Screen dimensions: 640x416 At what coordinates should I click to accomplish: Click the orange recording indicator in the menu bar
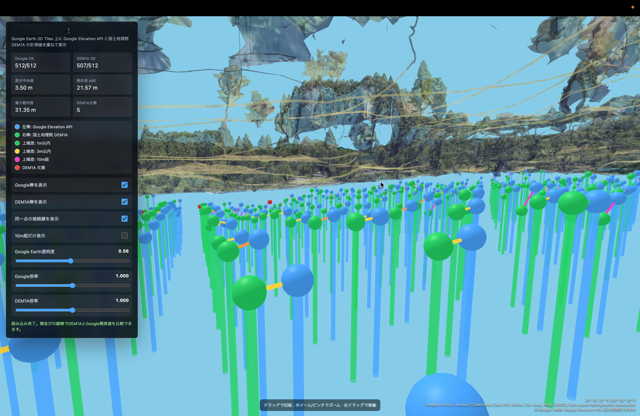click(x=633, y=7)
